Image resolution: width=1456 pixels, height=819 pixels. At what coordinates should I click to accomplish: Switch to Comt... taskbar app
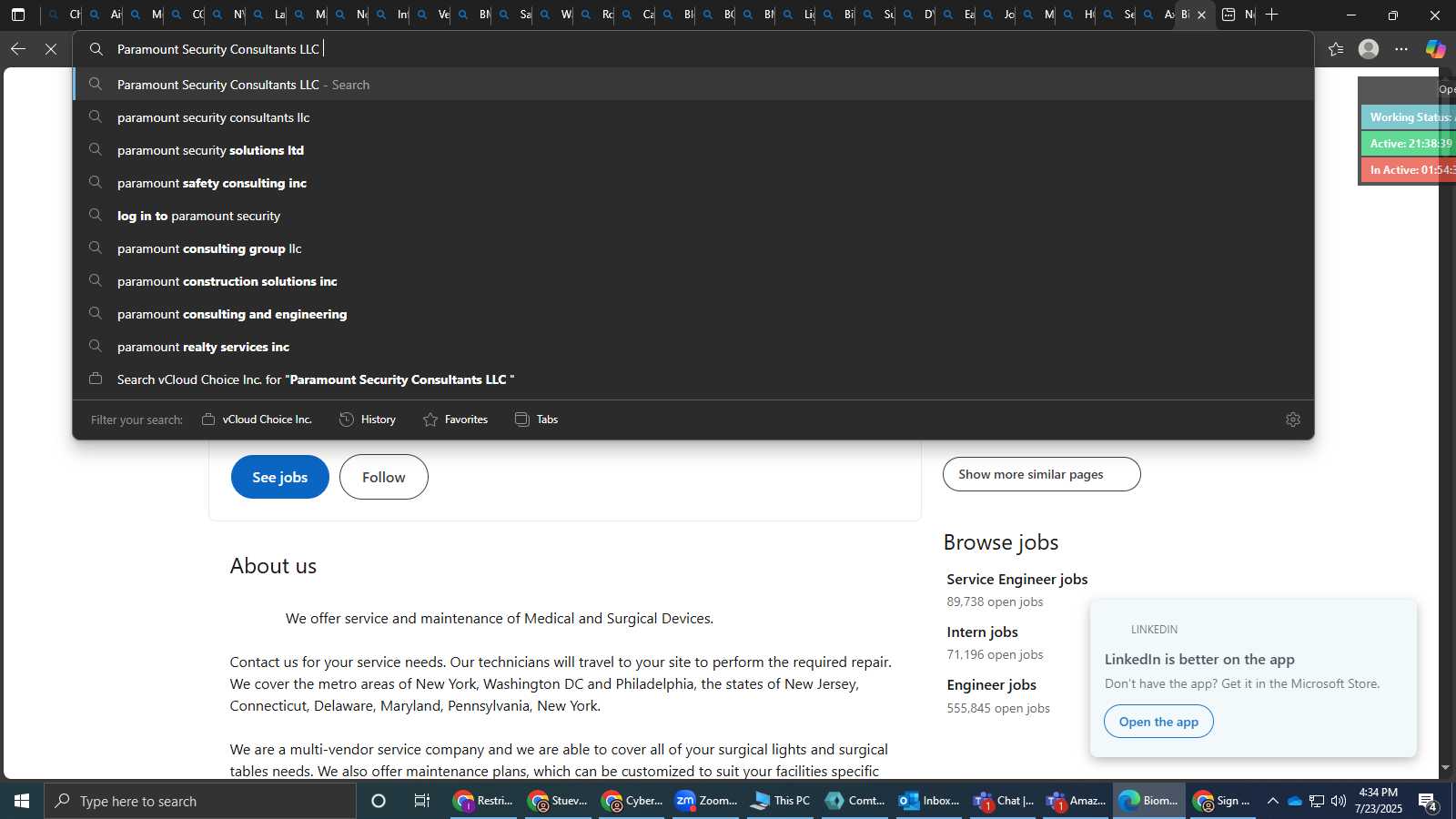point(854,801)
